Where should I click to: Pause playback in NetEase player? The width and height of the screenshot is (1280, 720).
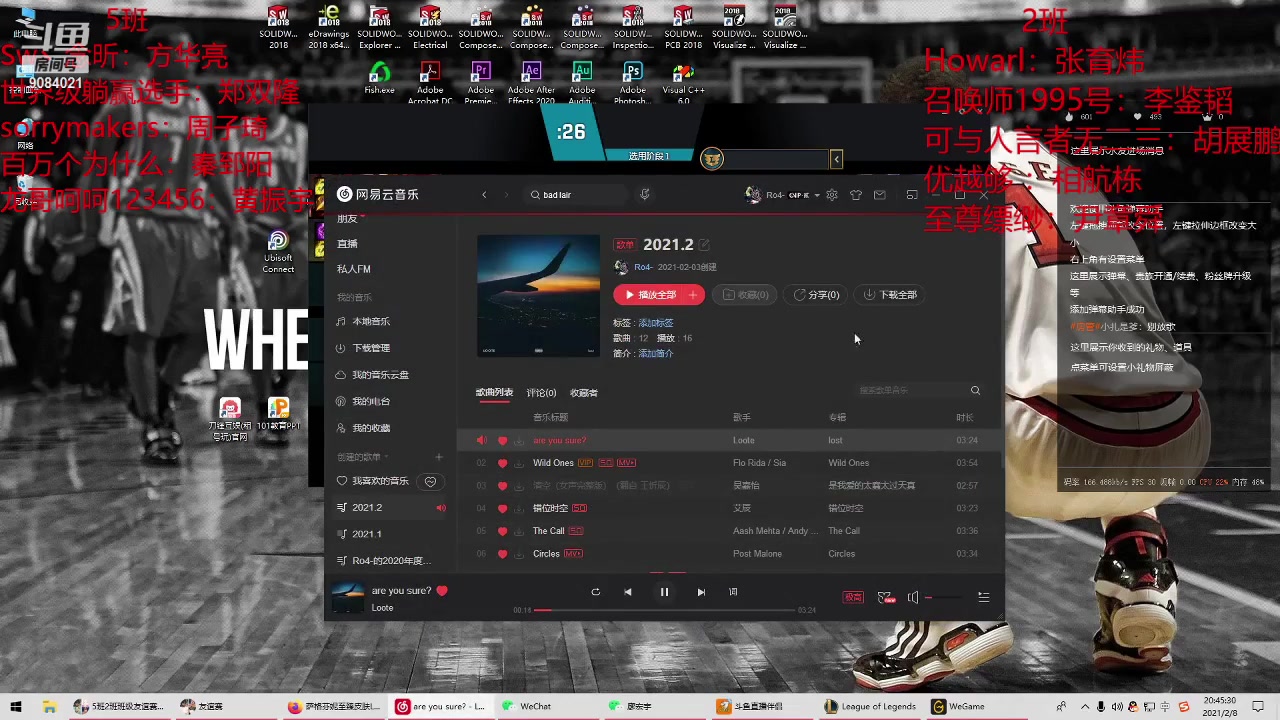click(664, 592)
